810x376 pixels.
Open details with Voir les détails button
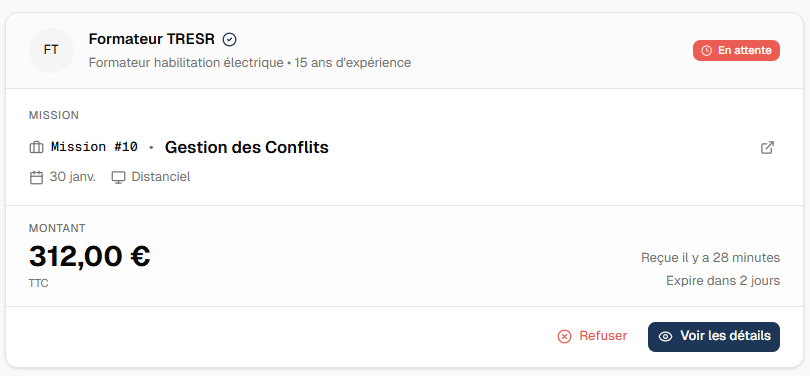(x=714, y=337)
